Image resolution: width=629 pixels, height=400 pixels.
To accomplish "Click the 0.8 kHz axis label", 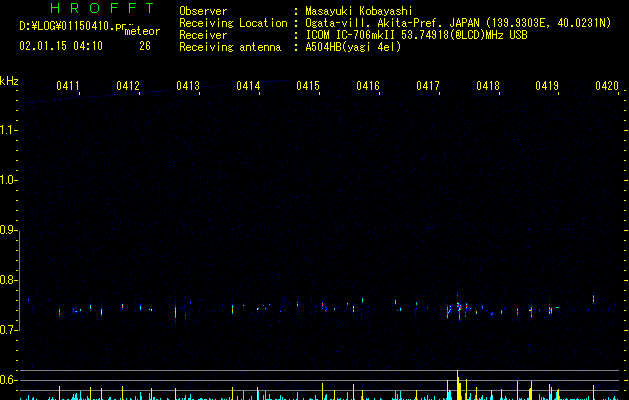I will click(x=8, y=280).
